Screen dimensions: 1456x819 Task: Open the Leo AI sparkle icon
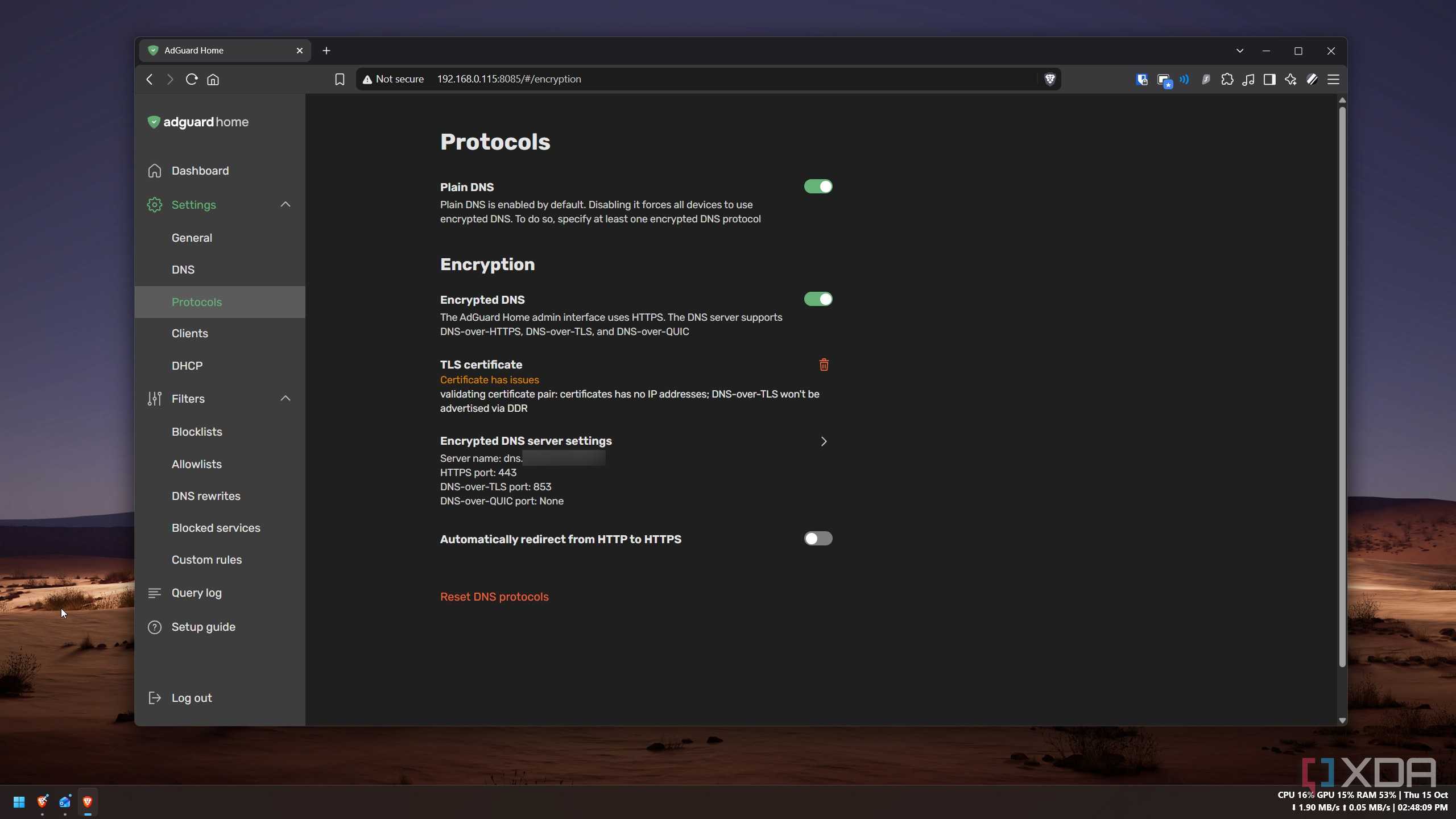pyautogui.click(x=1290, y=79)
